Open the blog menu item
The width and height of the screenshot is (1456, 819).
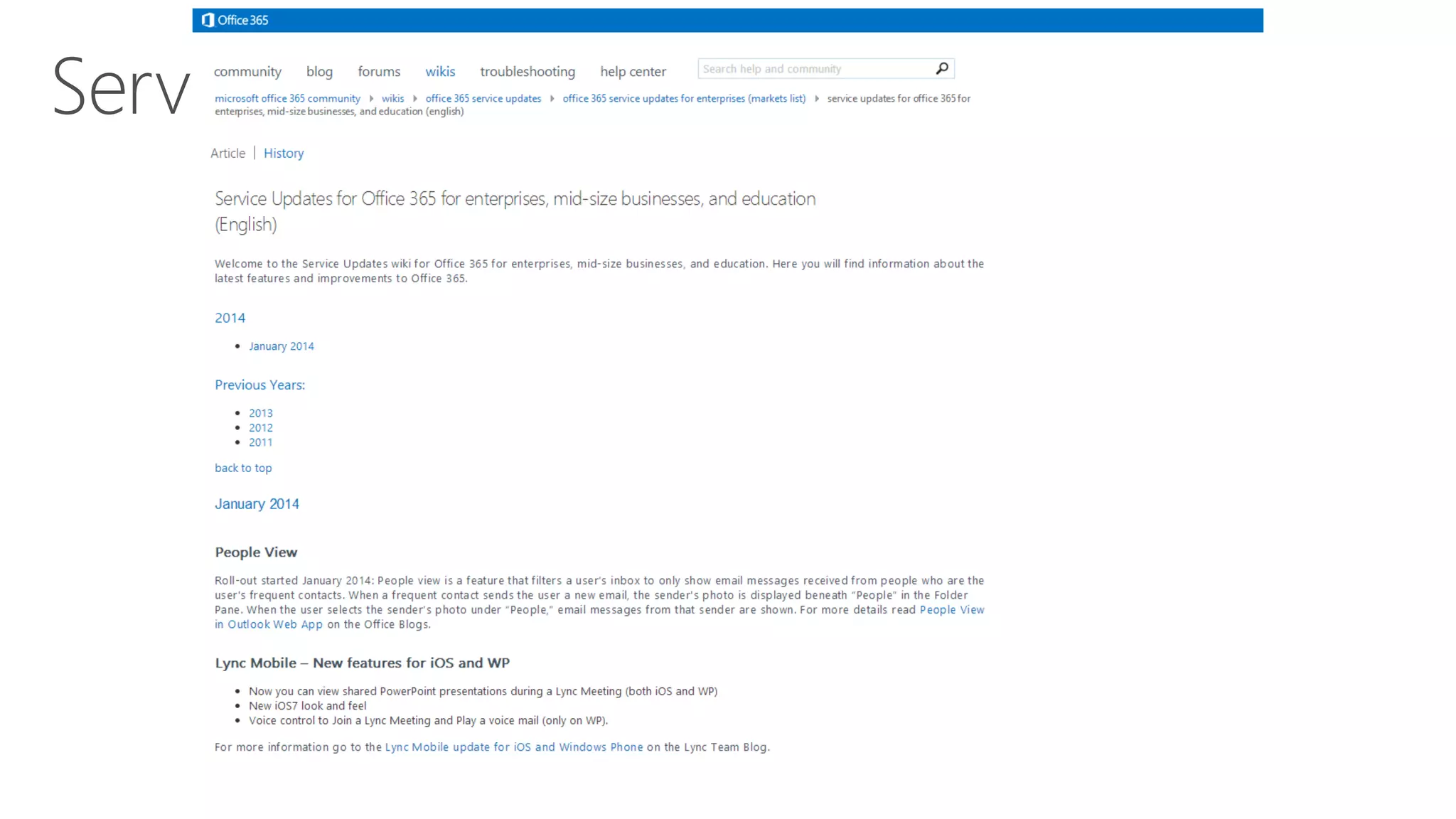[x=319, y=71]
